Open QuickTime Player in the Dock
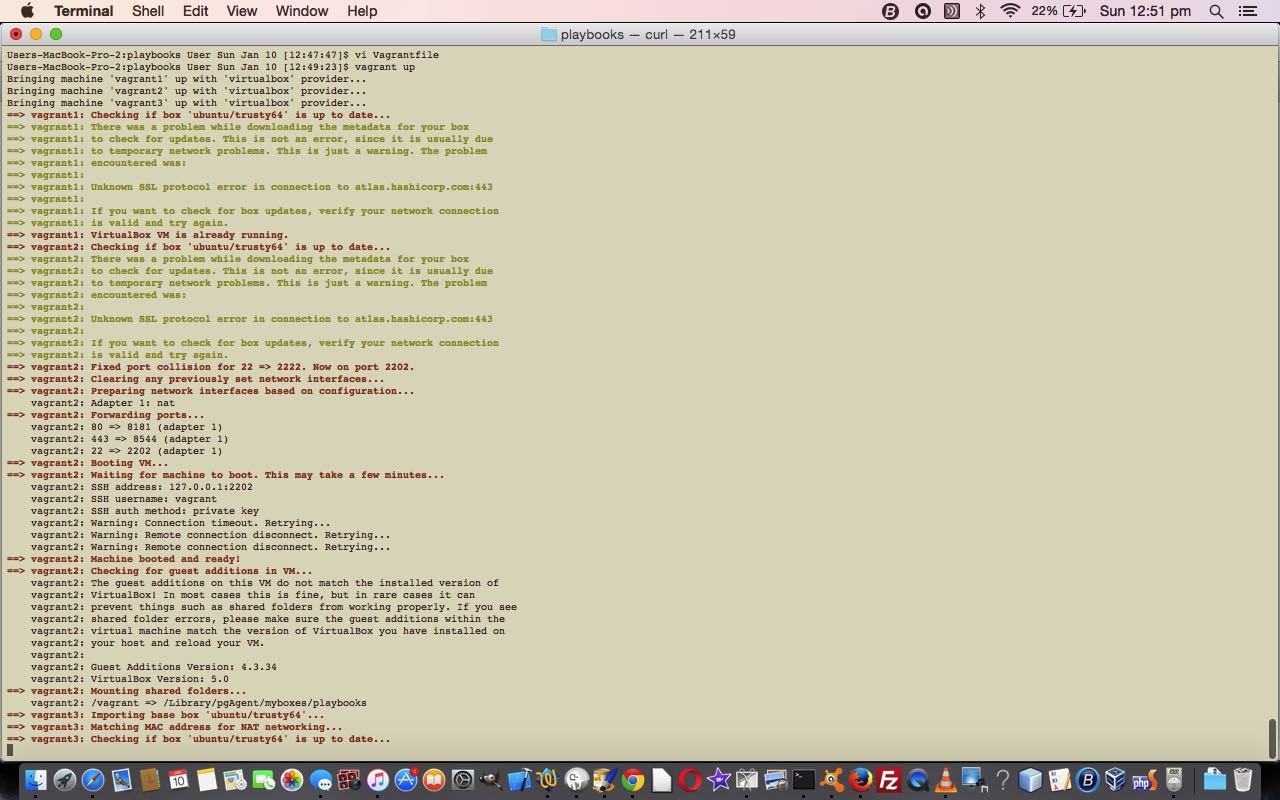This screenshot has width=1280, height=800. pos(917,780)
